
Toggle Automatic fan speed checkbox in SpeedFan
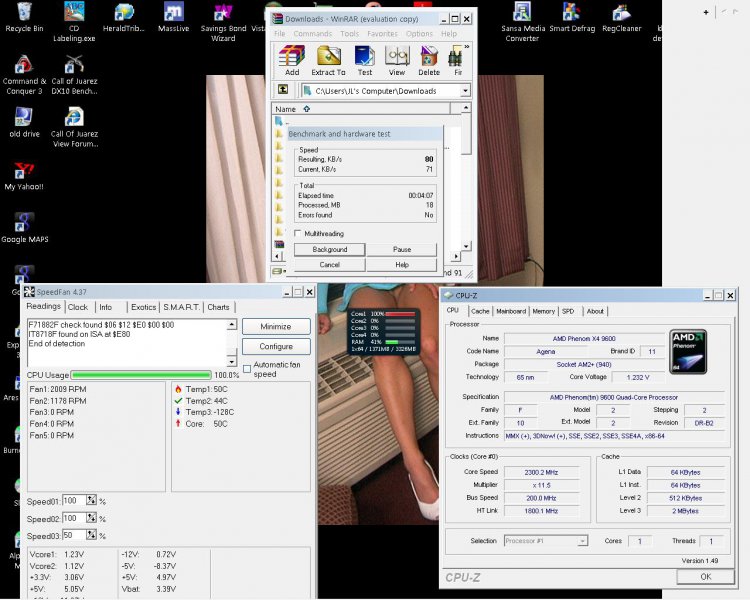click(x=247, y=369)
